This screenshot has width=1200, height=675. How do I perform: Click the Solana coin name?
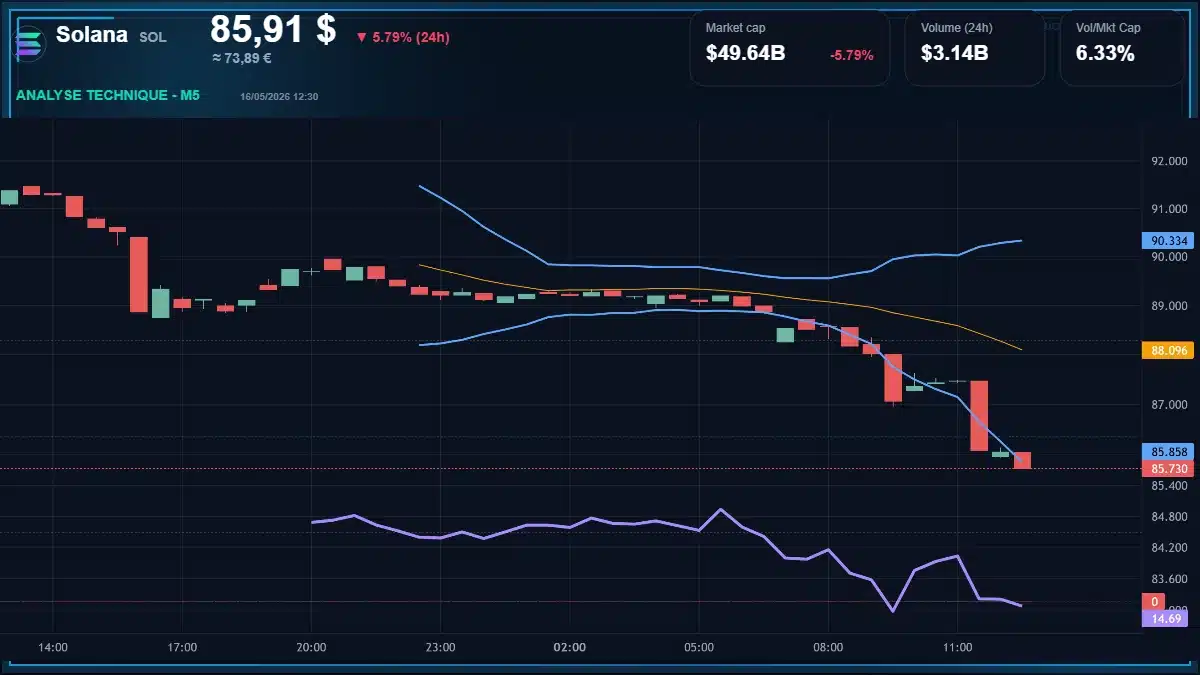coord(92,35)
